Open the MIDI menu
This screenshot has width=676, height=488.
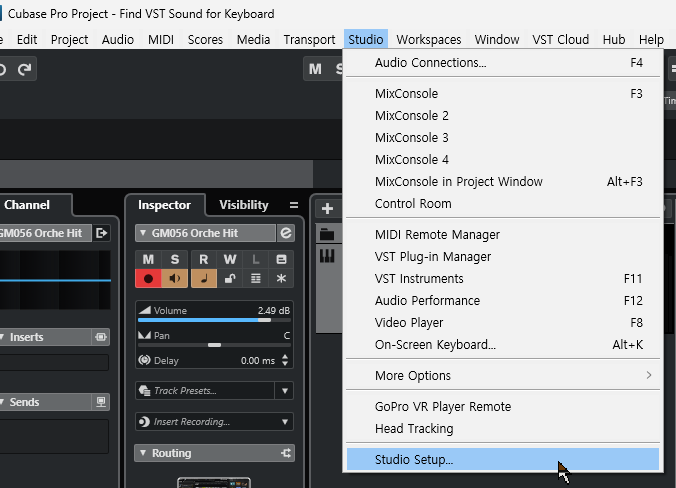click(161, 39)
